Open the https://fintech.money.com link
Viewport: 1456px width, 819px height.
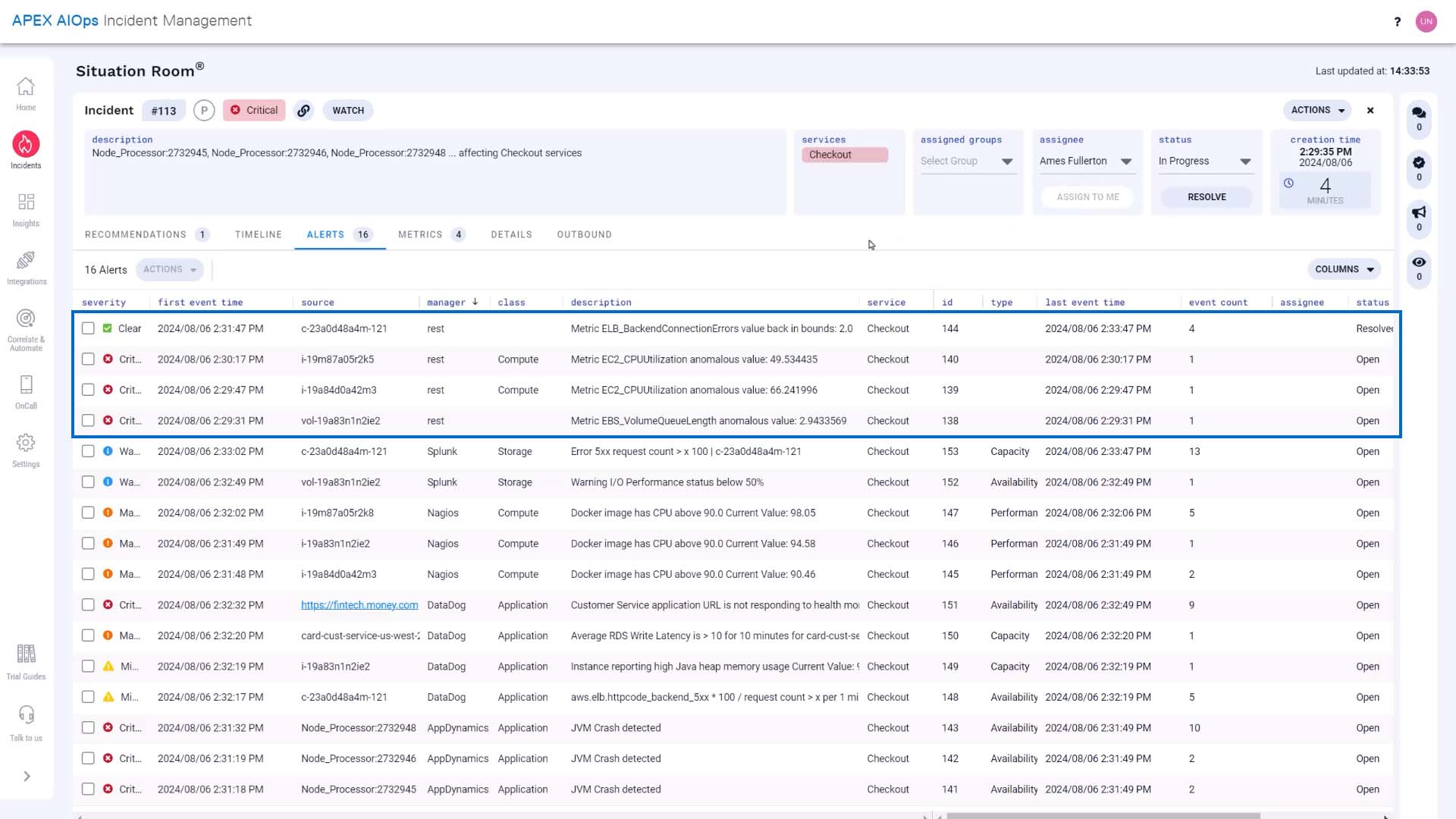[x=359, y=604]
